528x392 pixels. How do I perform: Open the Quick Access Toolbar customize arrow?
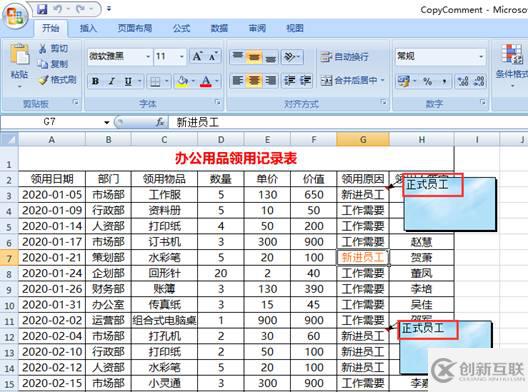pyautogui.click(x=108, y=9)
